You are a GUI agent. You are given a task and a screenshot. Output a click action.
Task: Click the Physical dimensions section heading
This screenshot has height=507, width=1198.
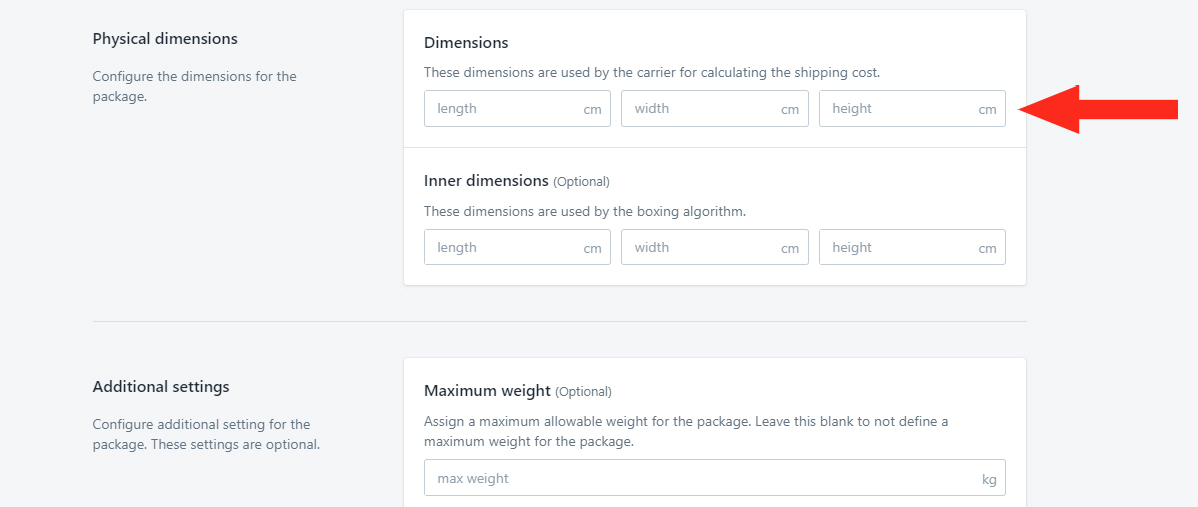165,38
